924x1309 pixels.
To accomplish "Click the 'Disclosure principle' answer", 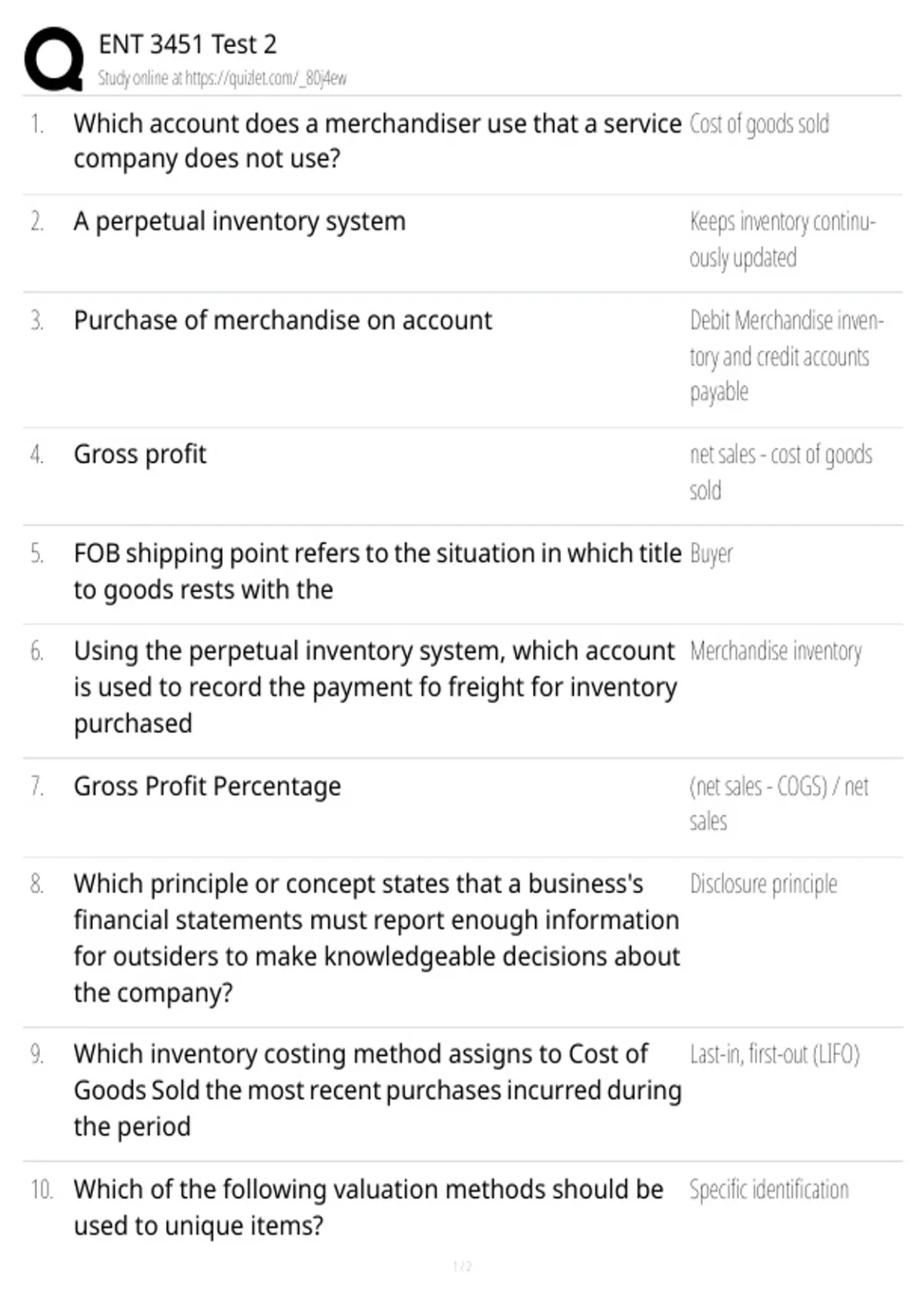I will click(763, 884).
